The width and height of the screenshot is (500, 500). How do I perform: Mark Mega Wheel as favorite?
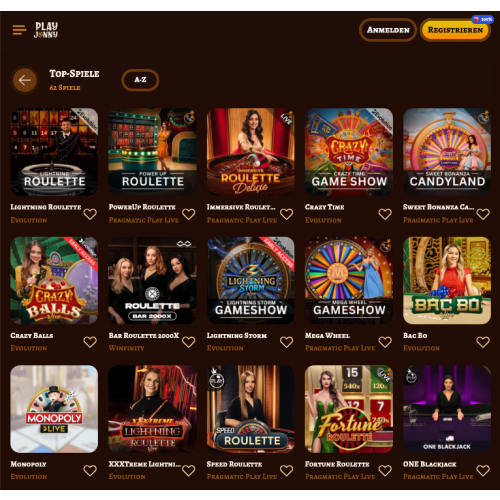[385, 342]
